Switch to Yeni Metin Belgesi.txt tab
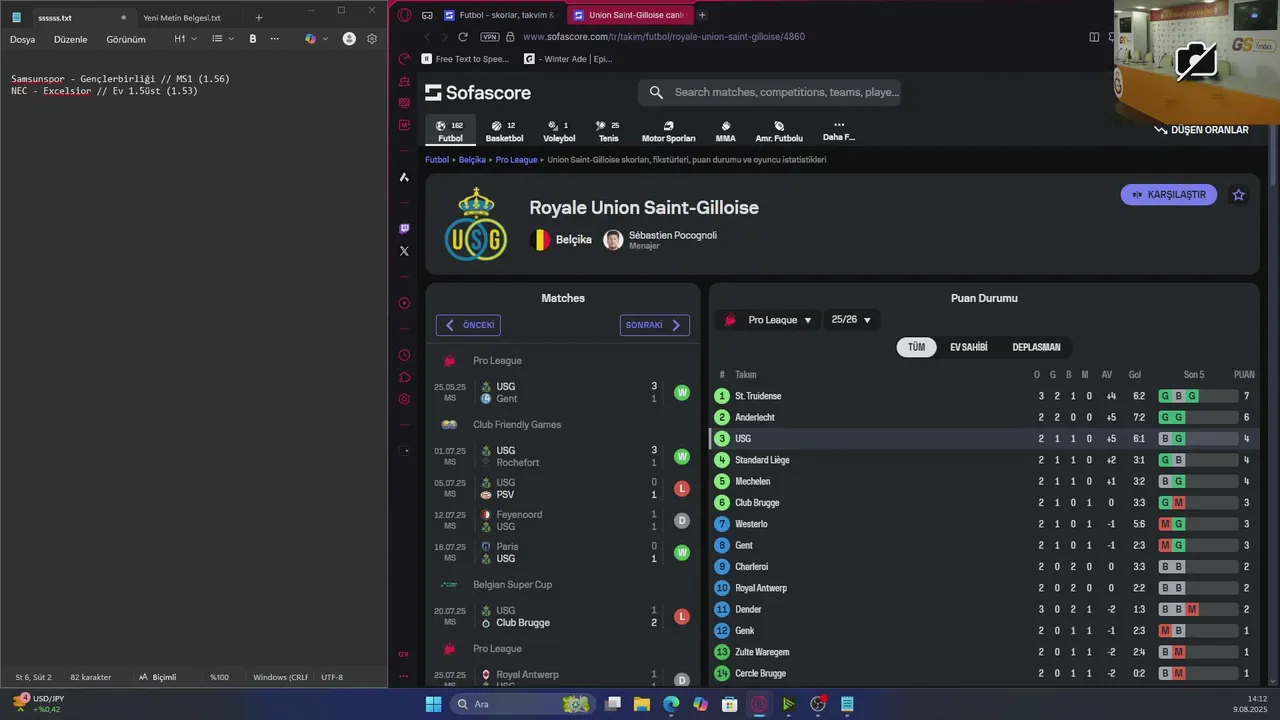The width and height of the screenshot is (1280, 720). click(x=182, y=18)
